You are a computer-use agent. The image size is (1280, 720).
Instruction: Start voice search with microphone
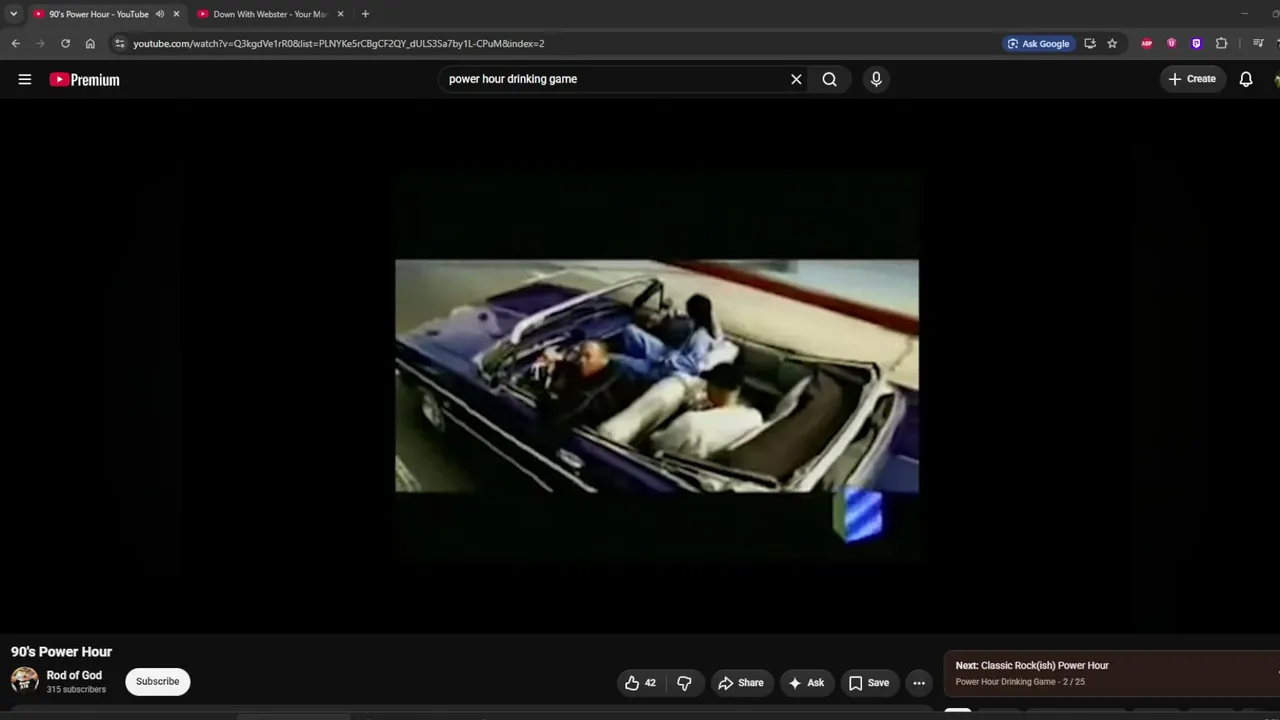coord(876,79)
